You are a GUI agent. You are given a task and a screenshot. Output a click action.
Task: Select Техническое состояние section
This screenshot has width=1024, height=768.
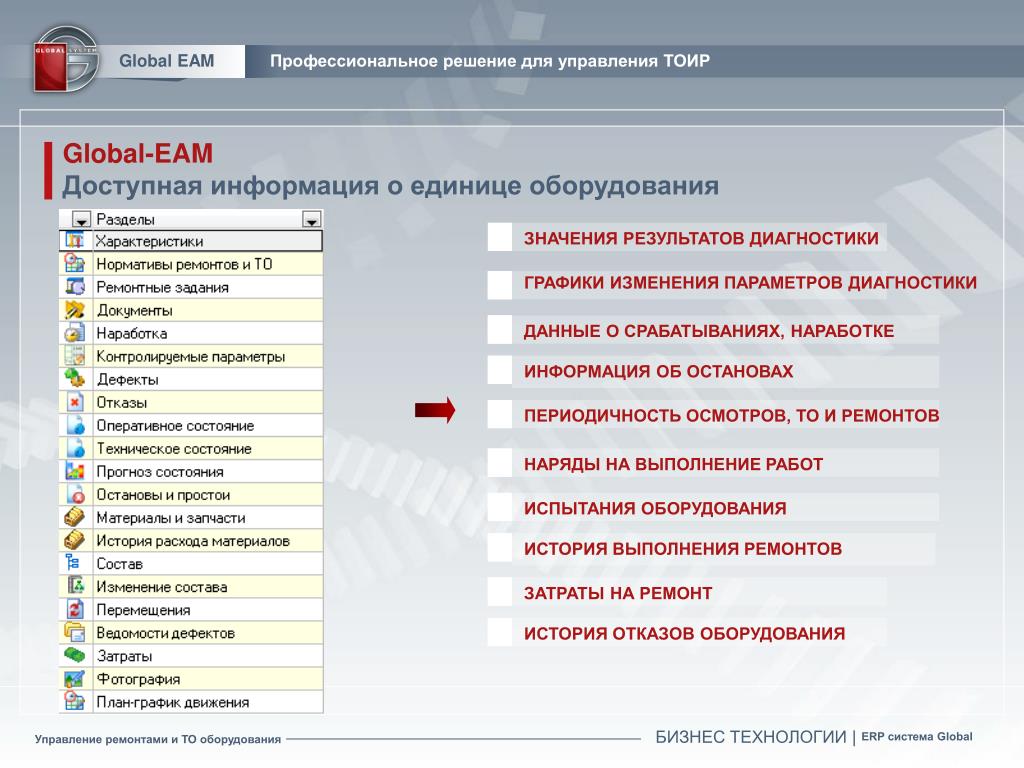pyautogui.click(x=191, y=449)
